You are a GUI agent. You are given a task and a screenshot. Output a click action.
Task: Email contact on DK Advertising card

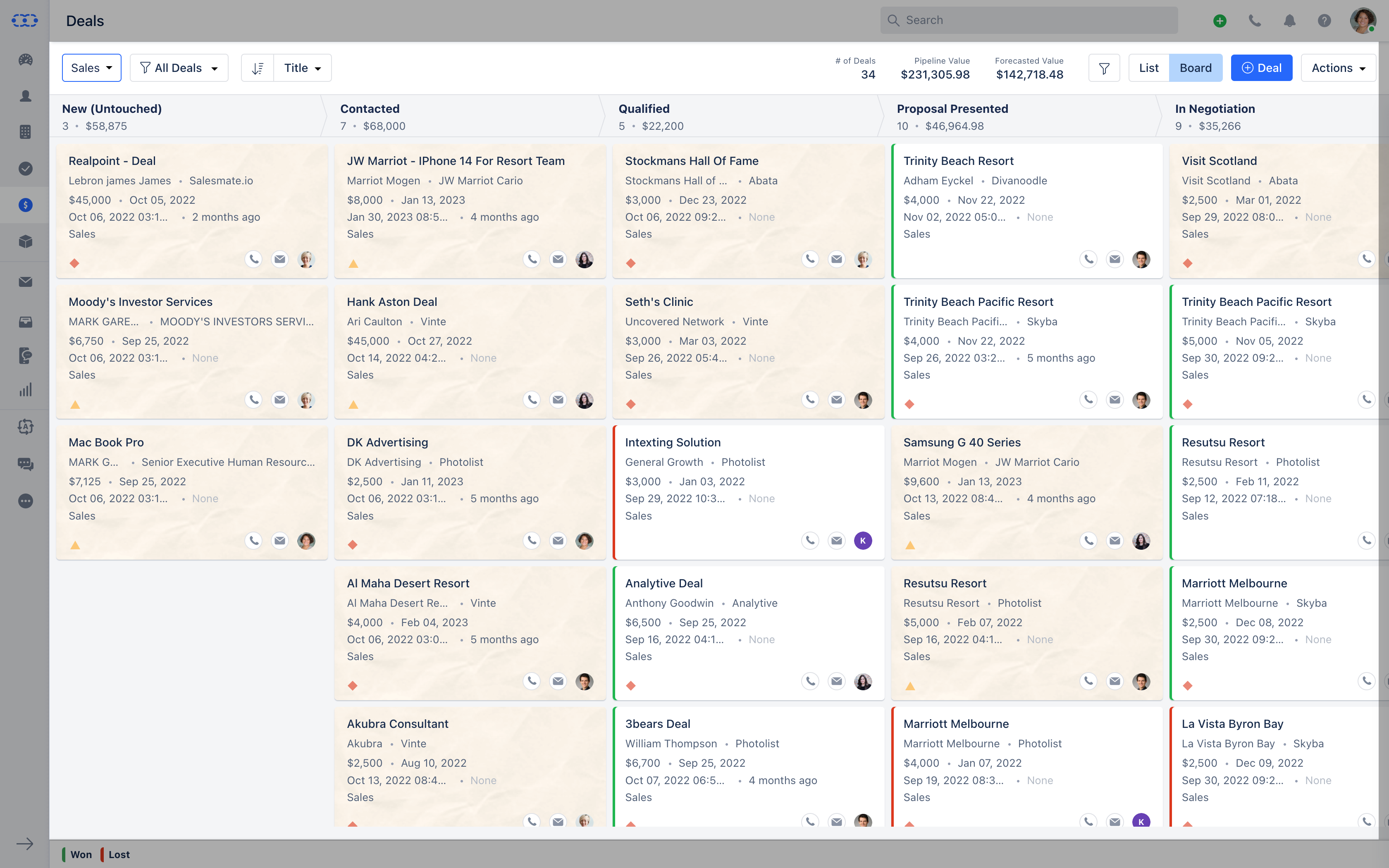tap(558, 540)
